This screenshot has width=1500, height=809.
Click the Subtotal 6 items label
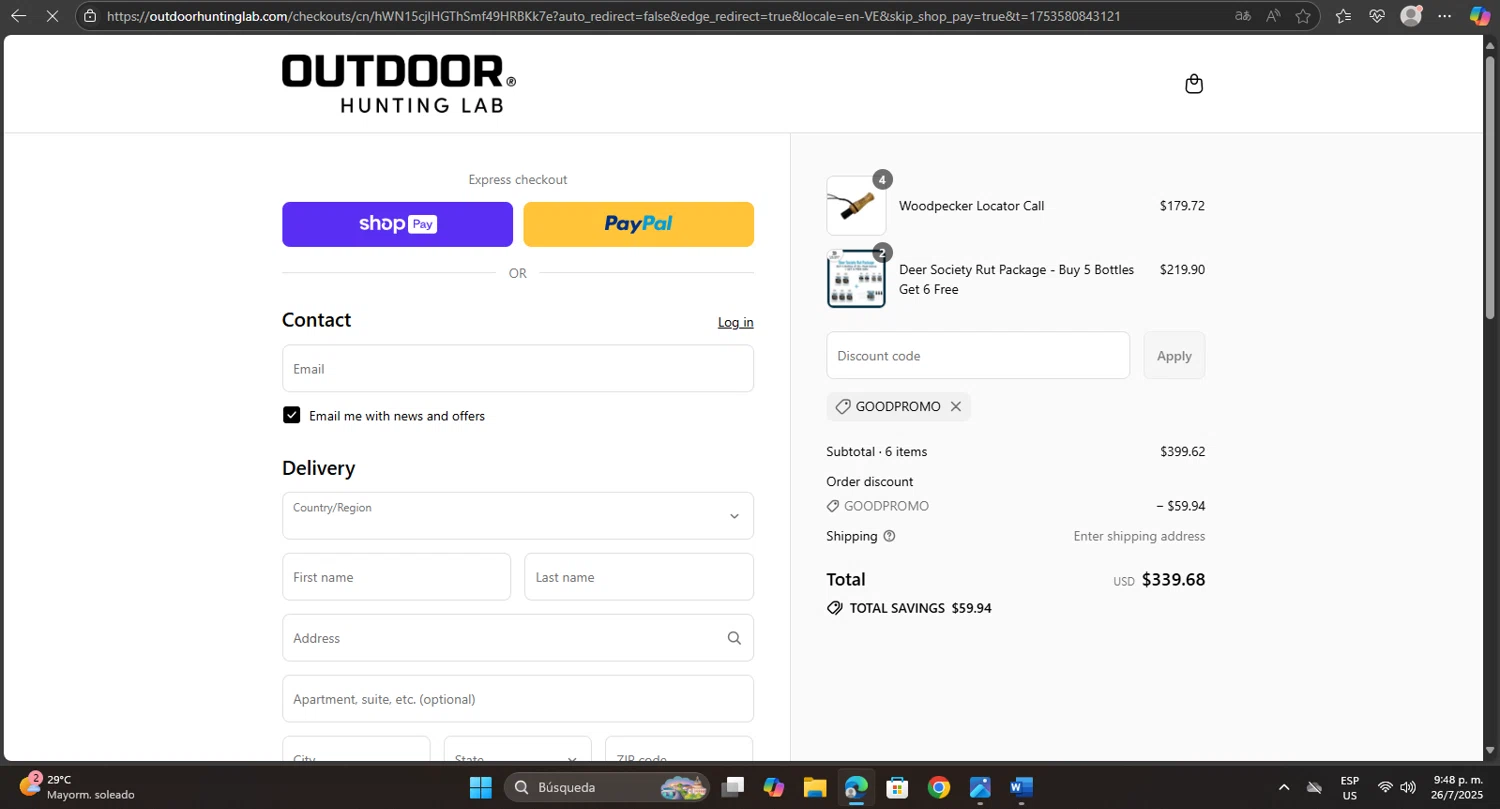click(877, 452)
